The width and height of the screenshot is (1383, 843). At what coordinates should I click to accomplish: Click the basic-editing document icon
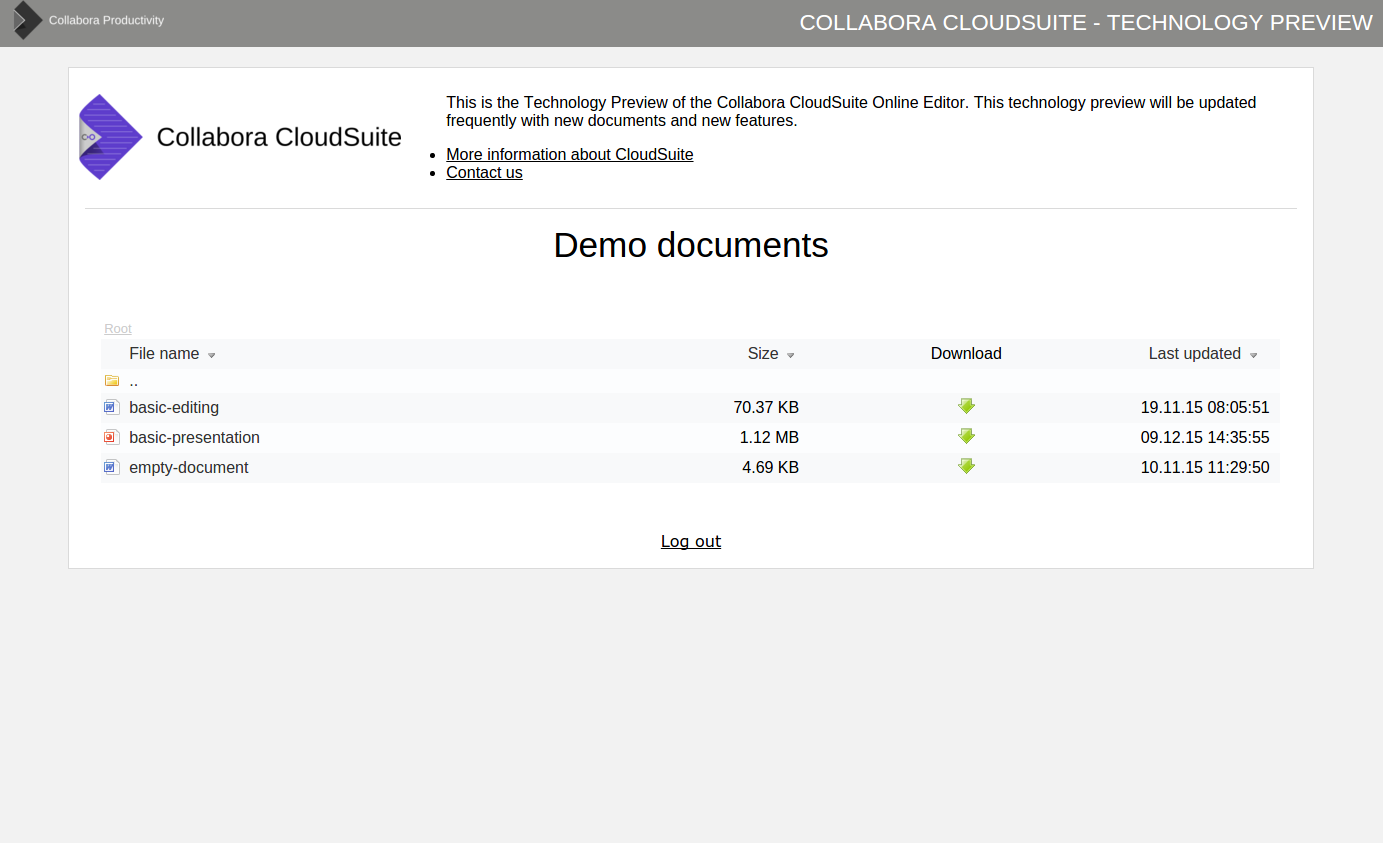(x=112, y=407)
